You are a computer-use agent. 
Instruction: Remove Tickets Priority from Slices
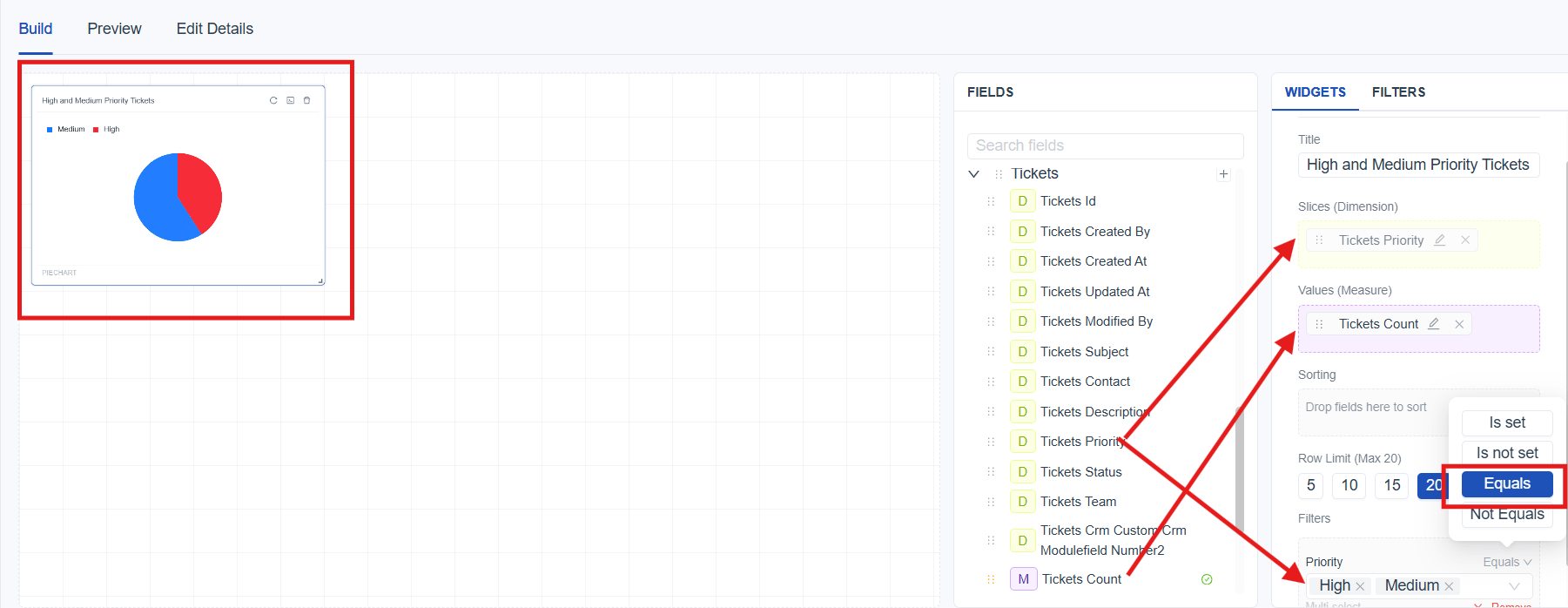point(1465,240)
